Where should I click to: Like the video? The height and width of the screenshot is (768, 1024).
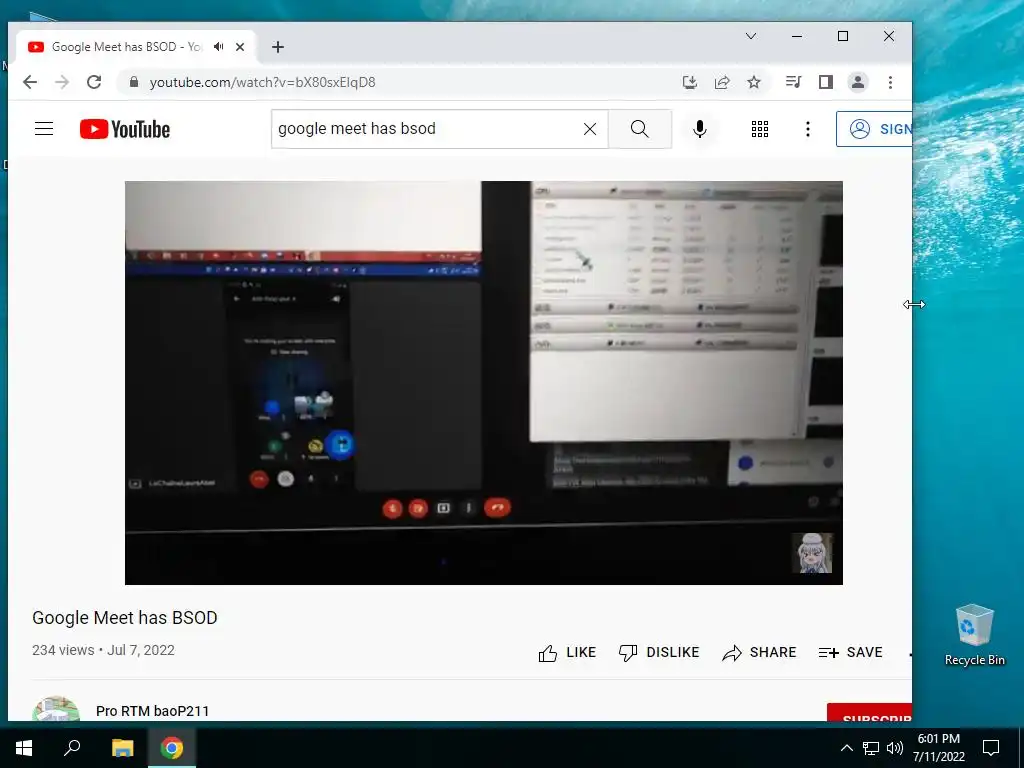567,652
